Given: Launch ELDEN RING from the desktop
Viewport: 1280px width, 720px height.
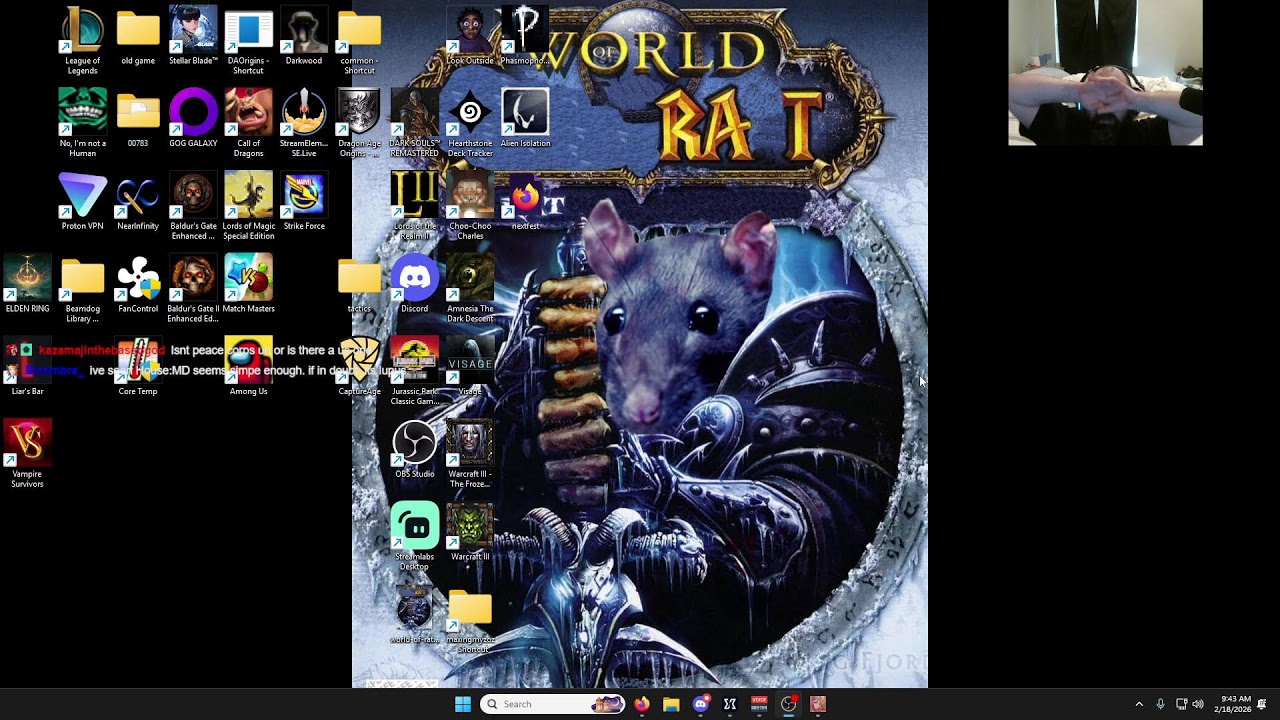Looking at the screenshot, I should tap(28, 284).
